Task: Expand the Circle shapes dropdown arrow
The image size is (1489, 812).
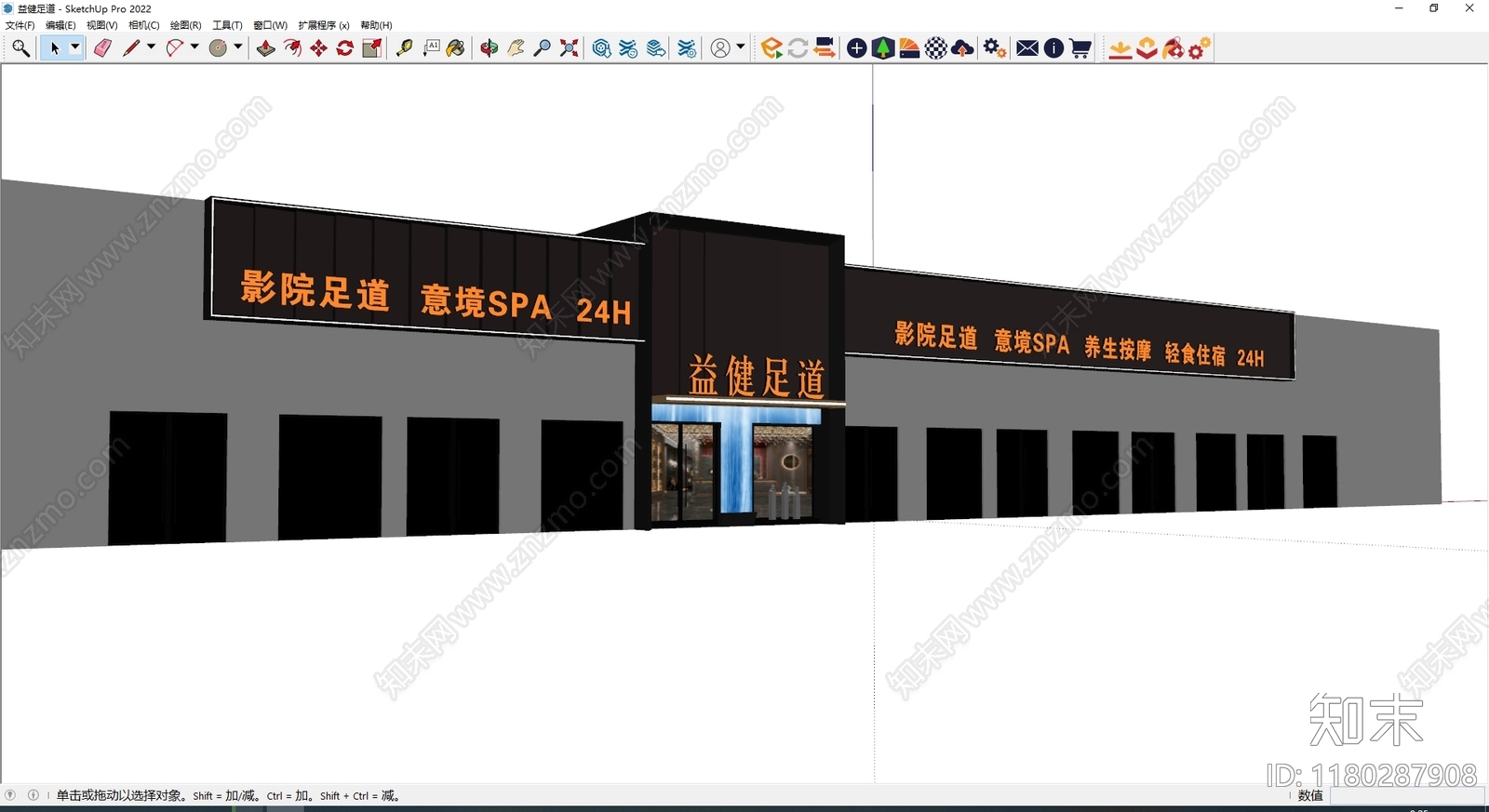Action: point(238,47)
